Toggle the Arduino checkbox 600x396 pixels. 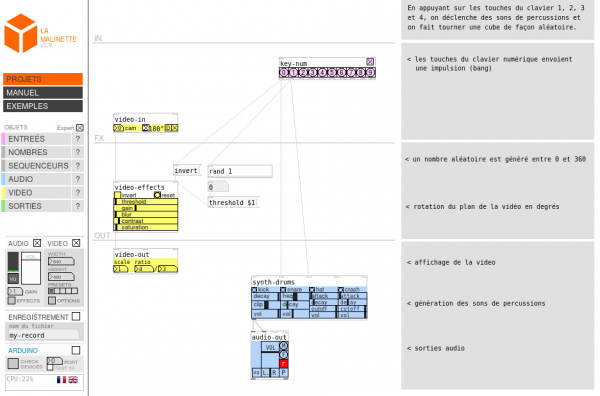coord(76,350)
